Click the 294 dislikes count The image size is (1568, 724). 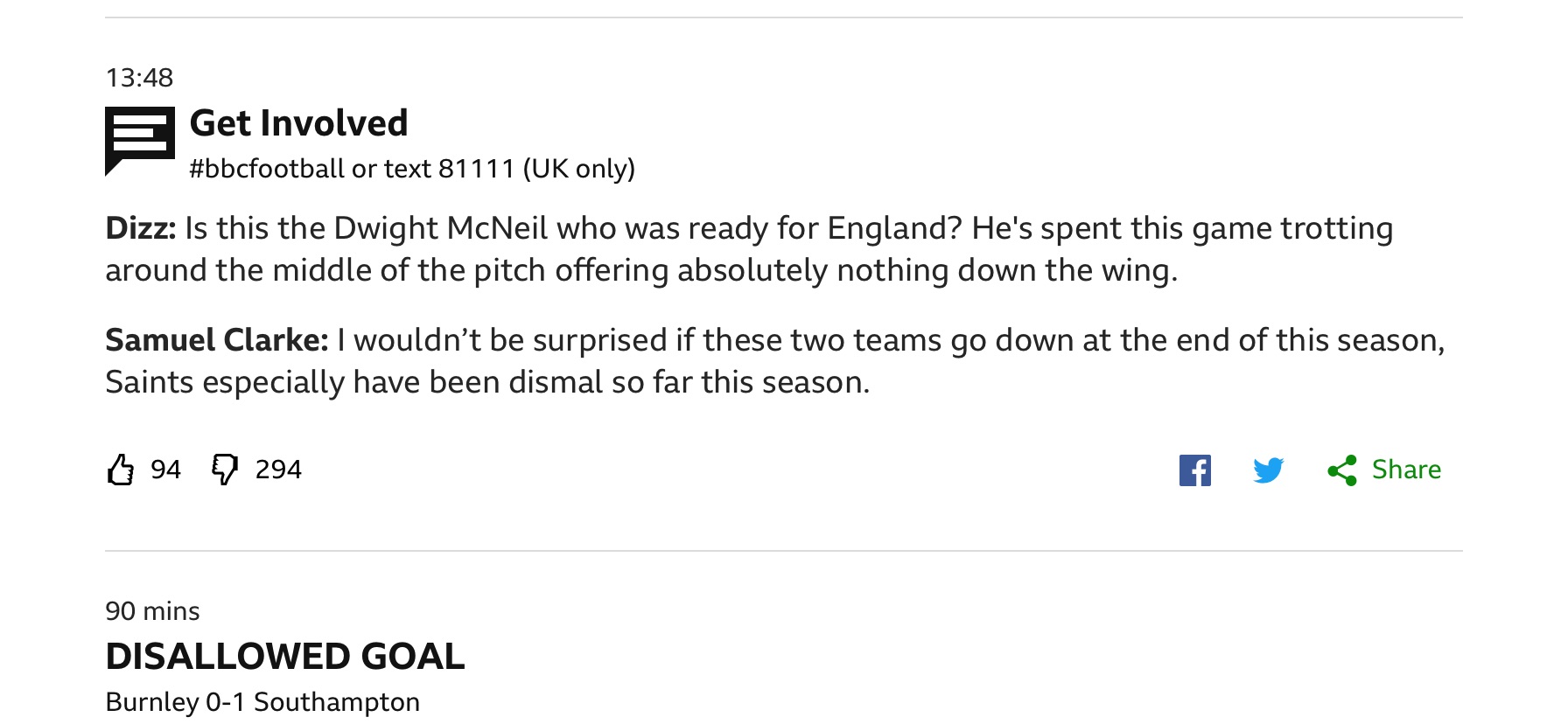[x=278, y=470]
